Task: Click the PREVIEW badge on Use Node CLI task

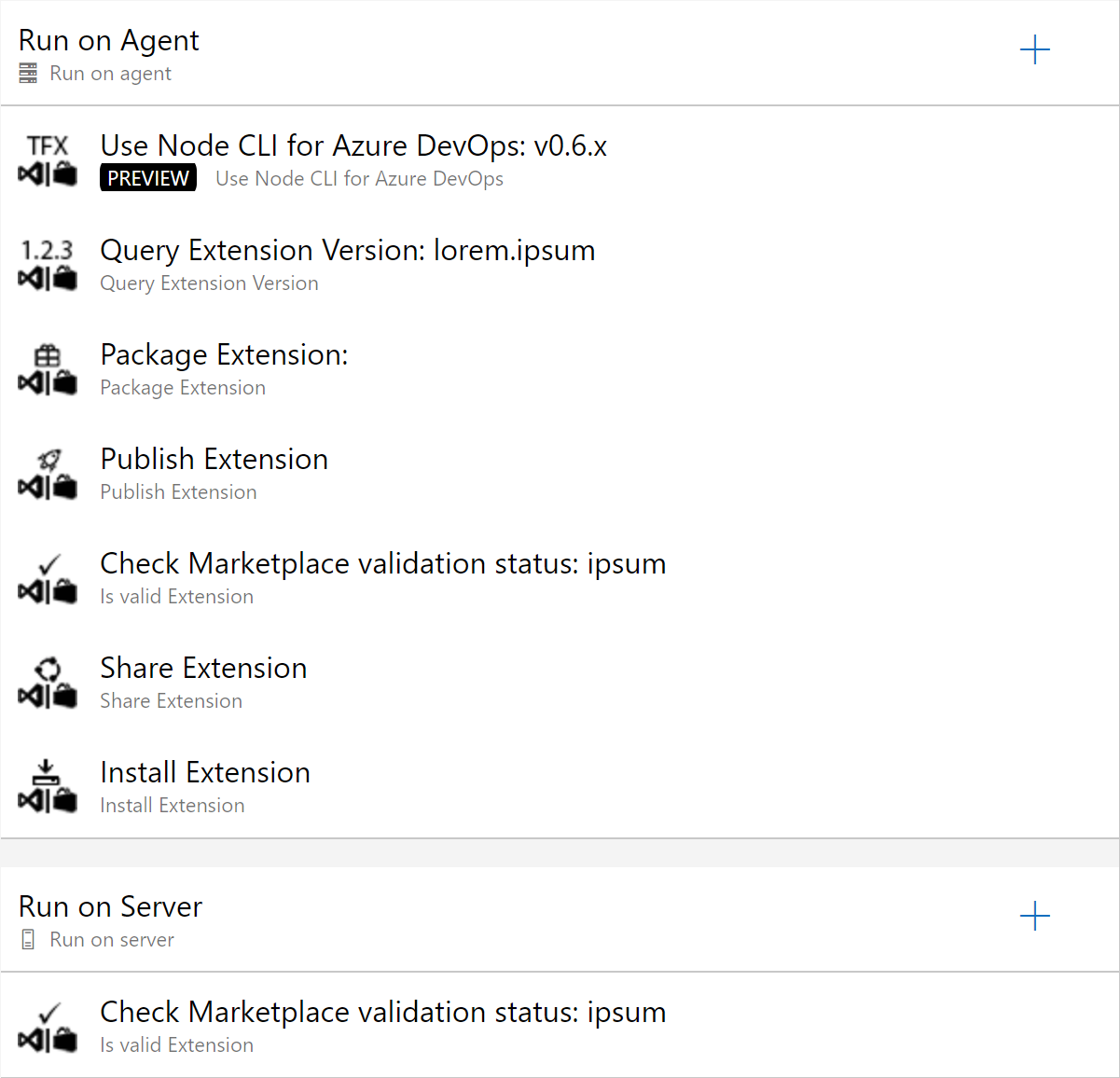Action: click(x=147, y=177)
